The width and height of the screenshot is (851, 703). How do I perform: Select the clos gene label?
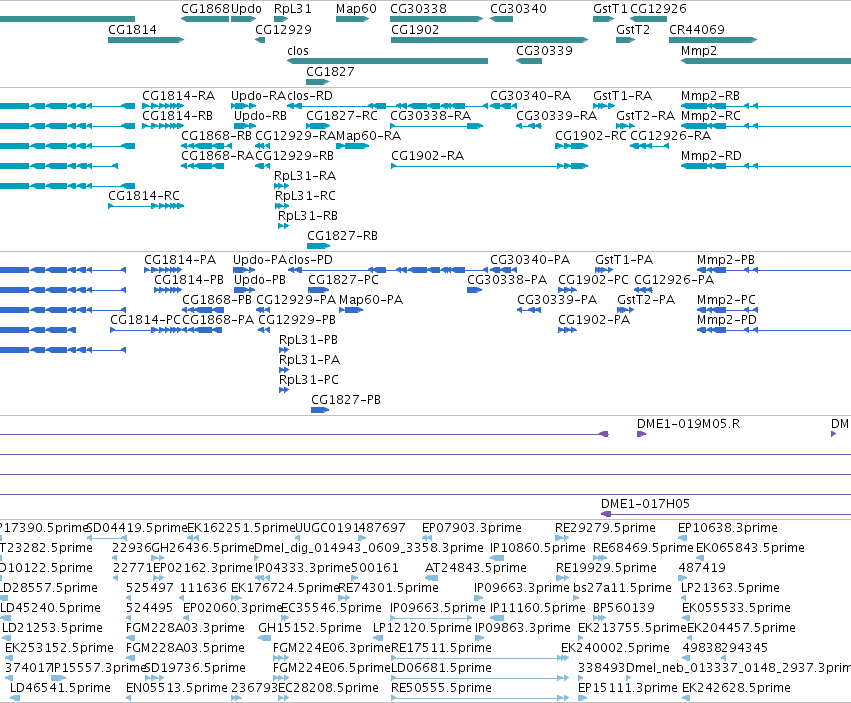click(x=298, y=51)
